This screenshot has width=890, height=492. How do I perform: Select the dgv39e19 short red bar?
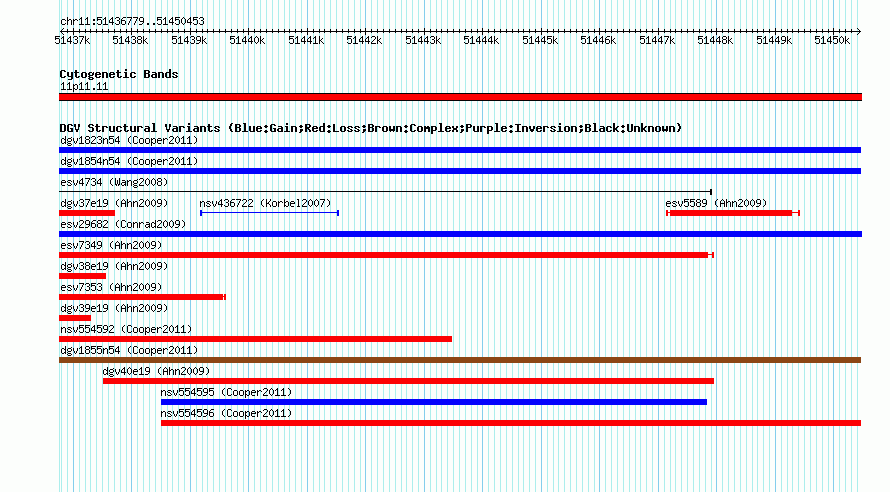pos(75,318)
